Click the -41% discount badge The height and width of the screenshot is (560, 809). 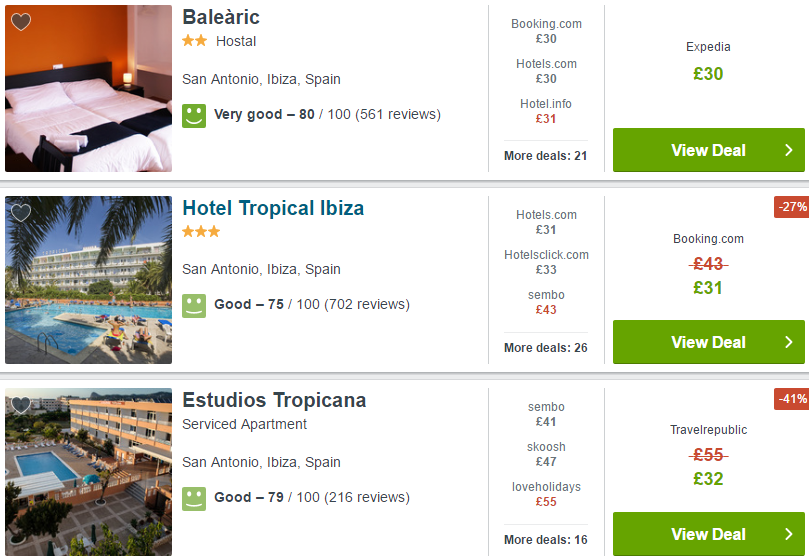click(791, 398)
